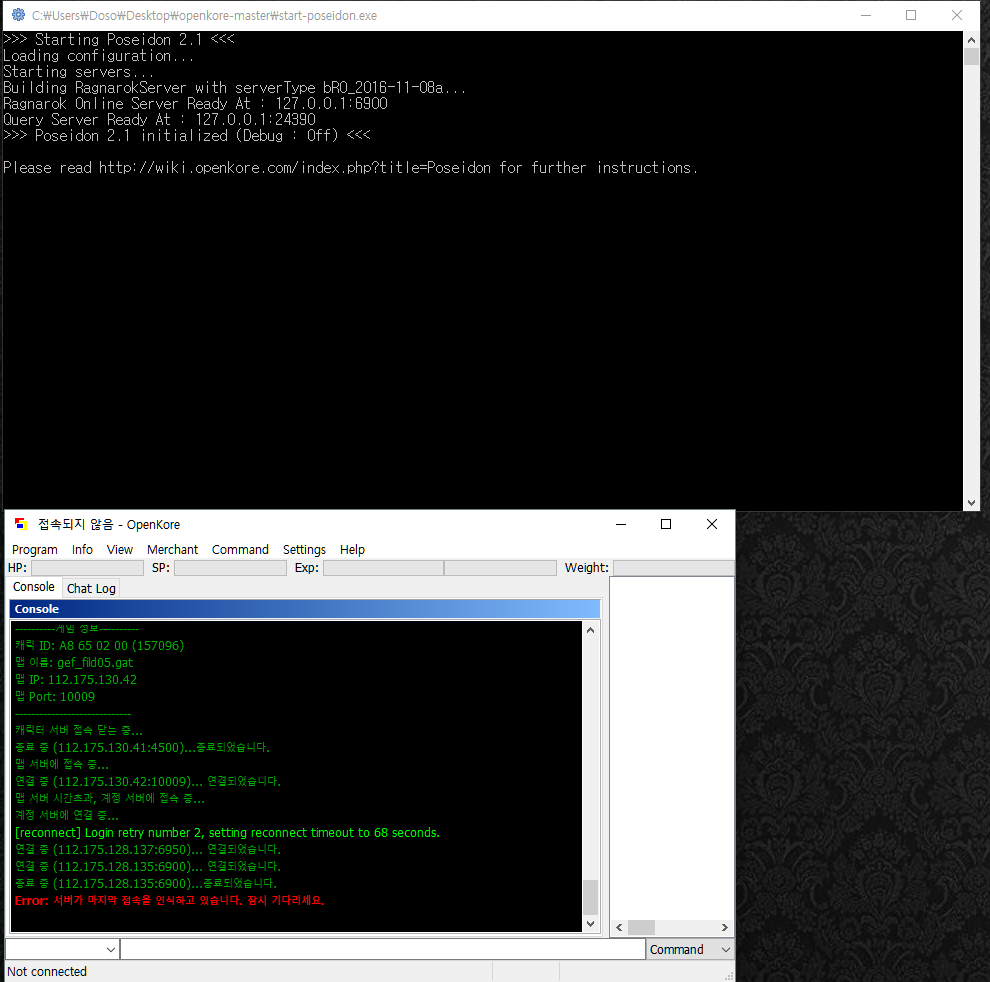990x982 pixels.
Task: Expand the chat target combo box
Action: (61, 949)
